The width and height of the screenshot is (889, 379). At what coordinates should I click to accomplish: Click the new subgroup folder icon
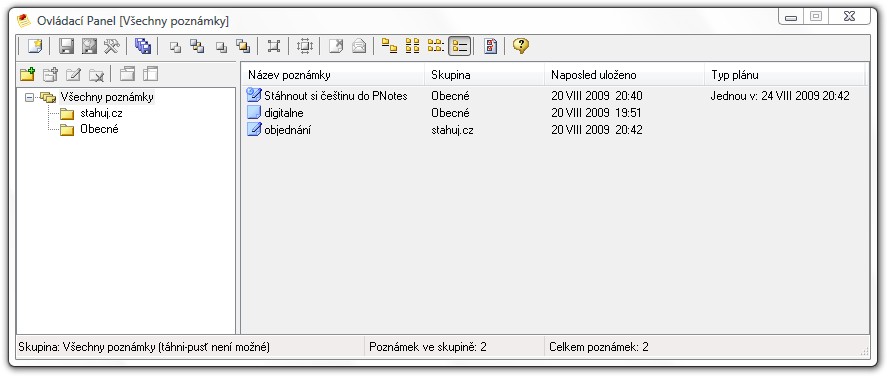point(51,74)
